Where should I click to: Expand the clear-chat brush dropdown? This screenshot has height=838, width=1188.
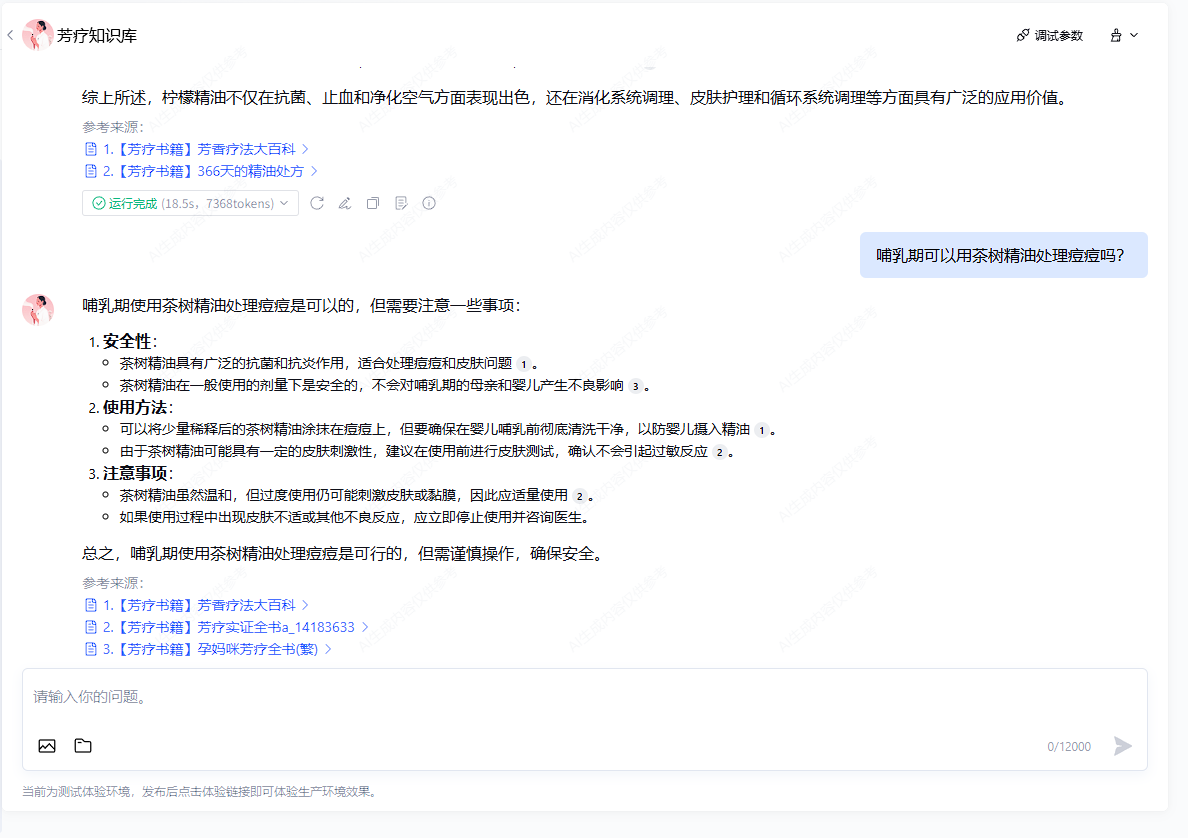(1124, 35)
